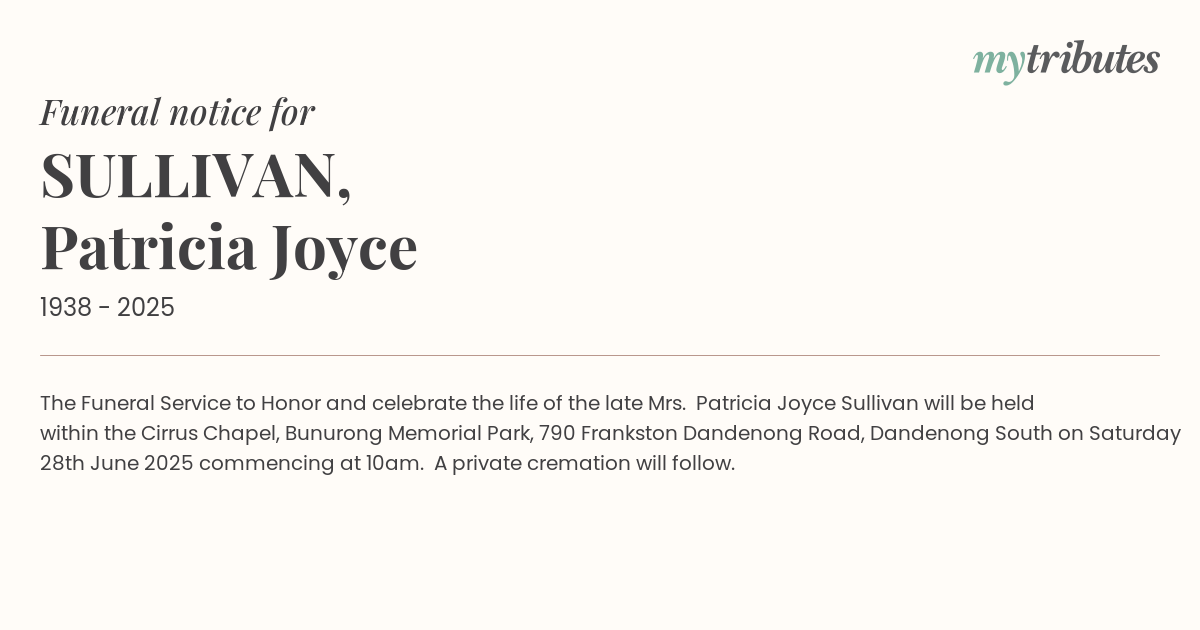Click the date '28th June 2025'
This screenshot has height=630, width=1200.
pyautogui.click(x=116, y=464)
